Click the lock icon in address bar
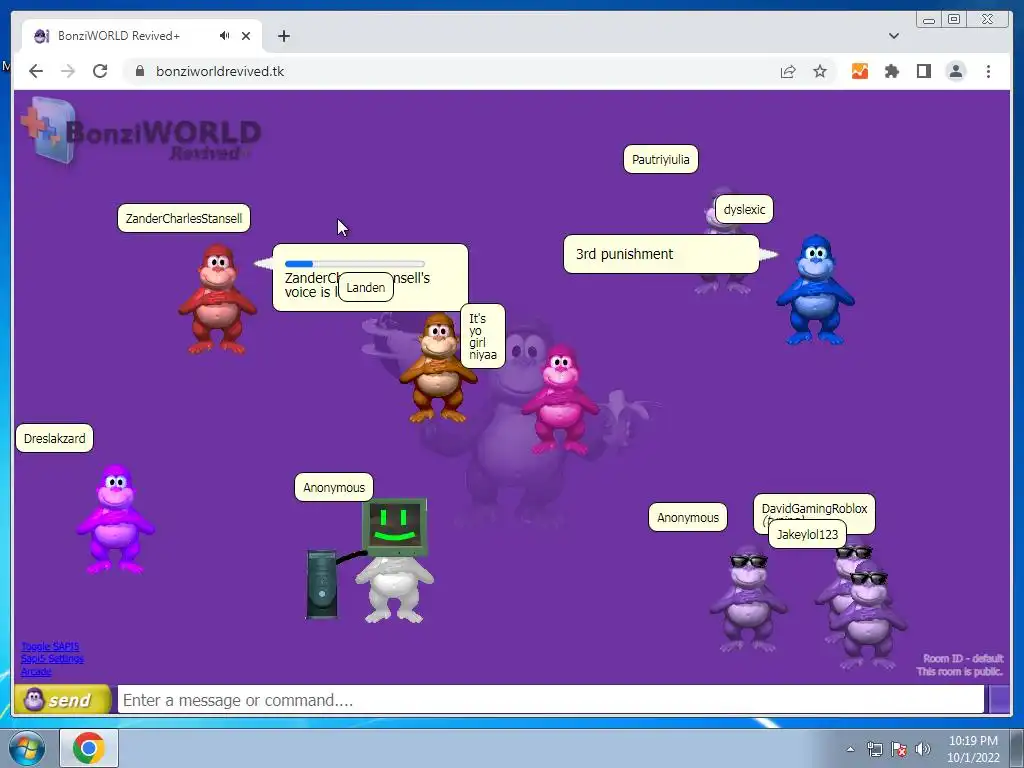Viewport: 1024px width, 768px height. click(140, 71)
